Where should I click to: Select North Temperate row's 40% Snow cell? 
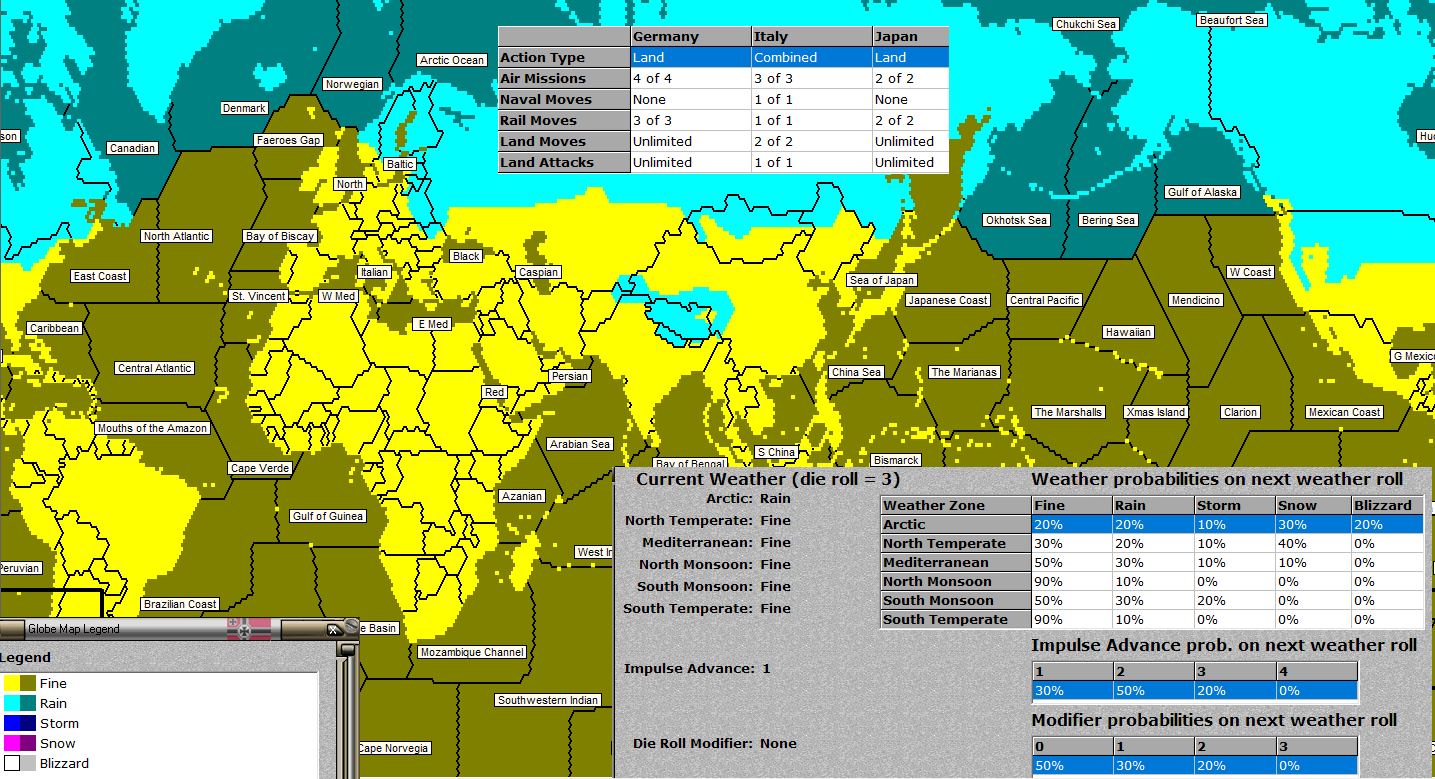click(1312, 543)
